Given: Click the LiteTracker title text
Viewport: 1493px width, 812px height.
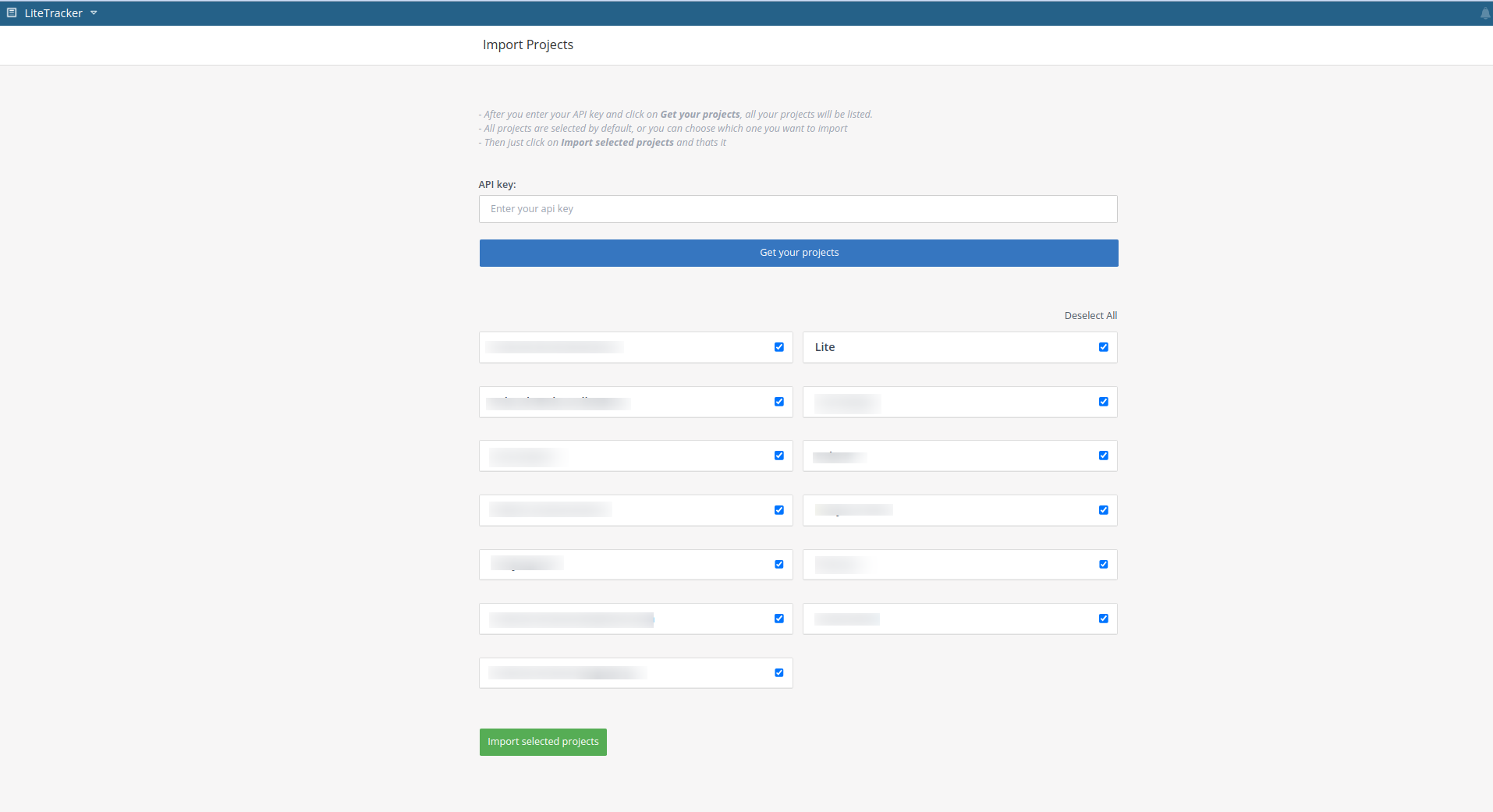Looking at the screenshot, I should tap(53, 13).
